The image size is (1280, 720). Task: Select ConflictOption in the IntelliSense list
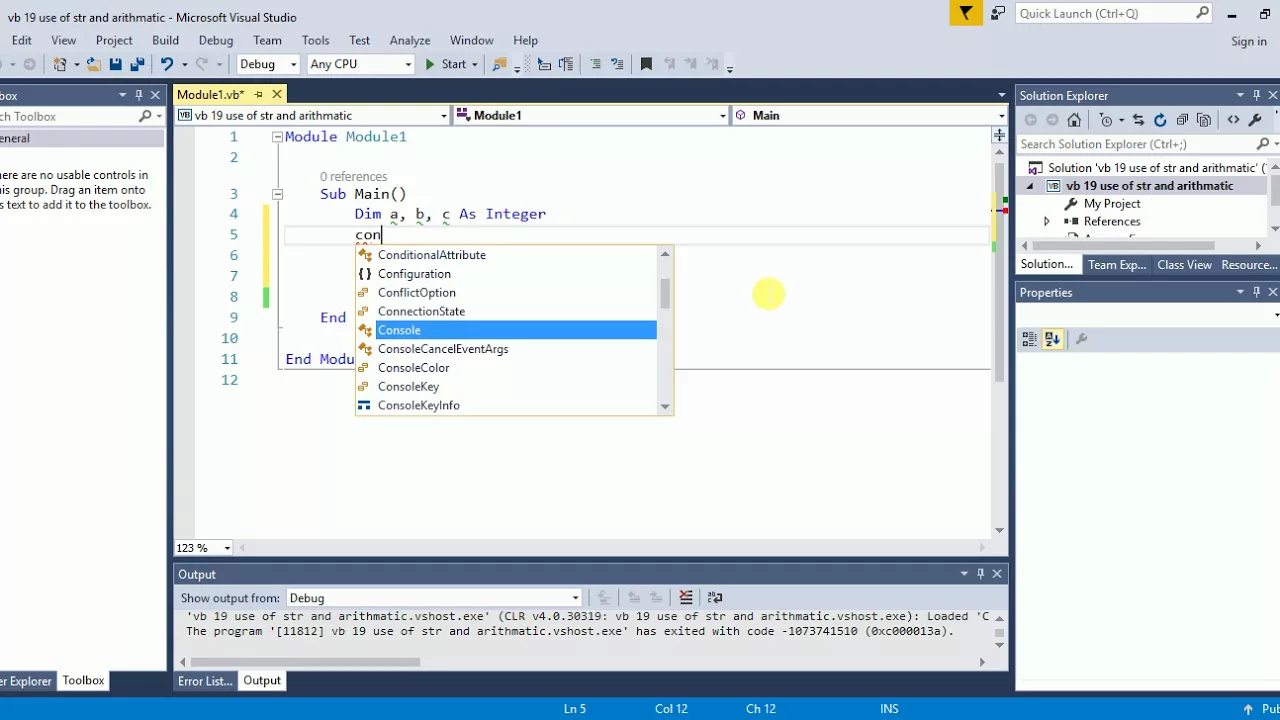tap(507, 293)
